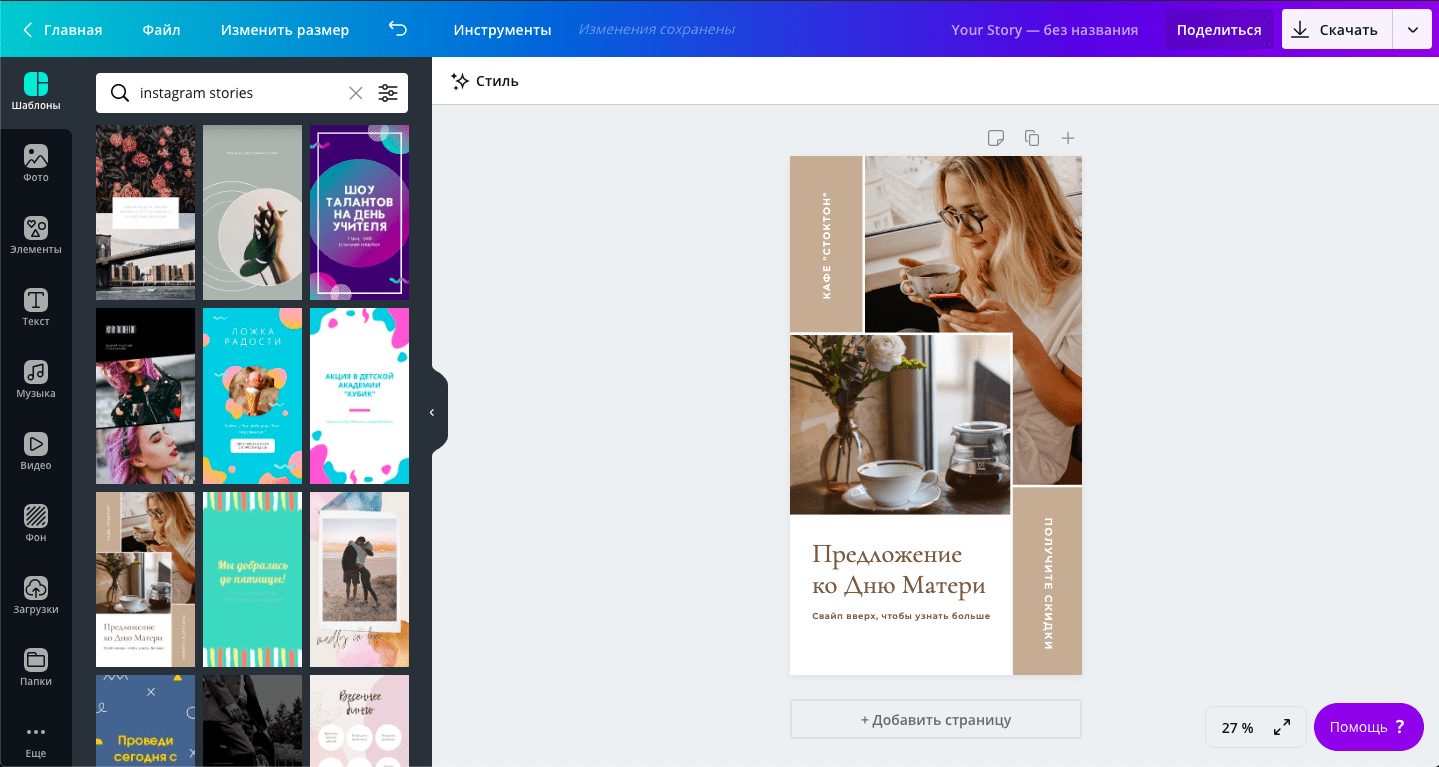Screen dimensions: 1439x767
Task: Click the + Добавить страницу button
Action: tap(936, 720)
